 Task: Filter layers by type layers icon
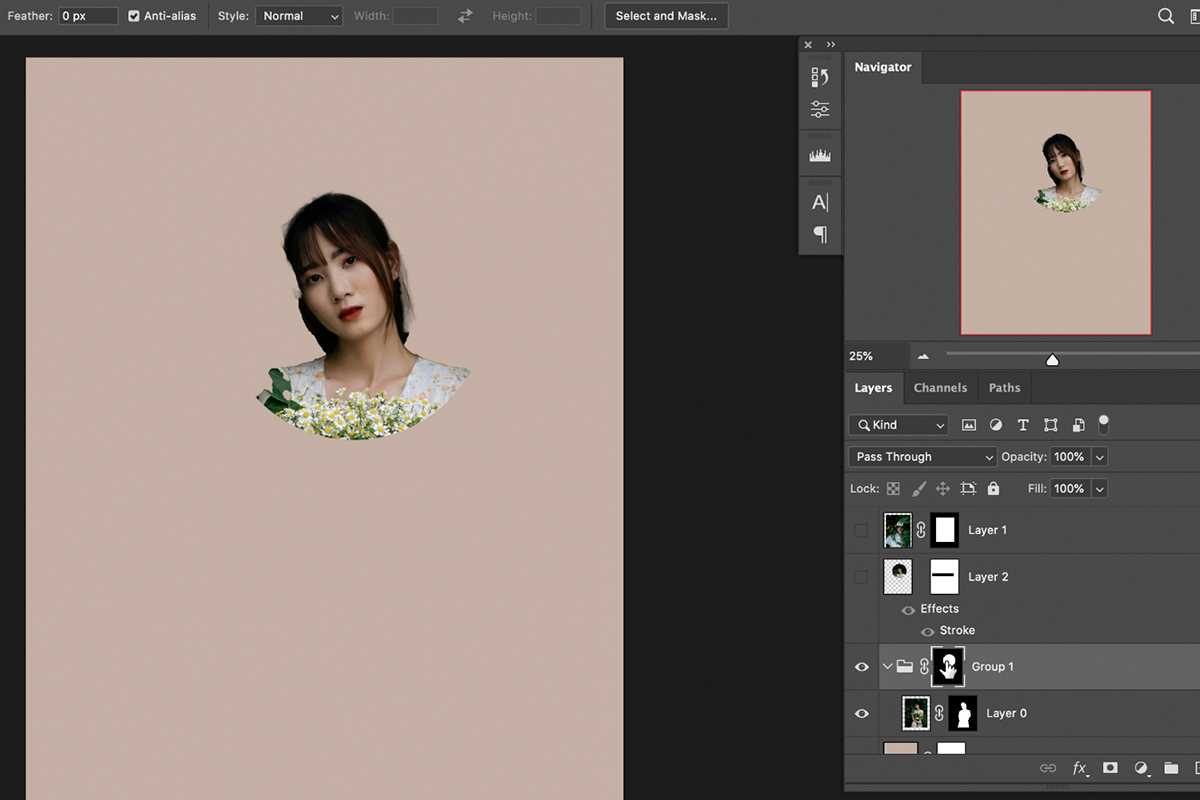1023,425
